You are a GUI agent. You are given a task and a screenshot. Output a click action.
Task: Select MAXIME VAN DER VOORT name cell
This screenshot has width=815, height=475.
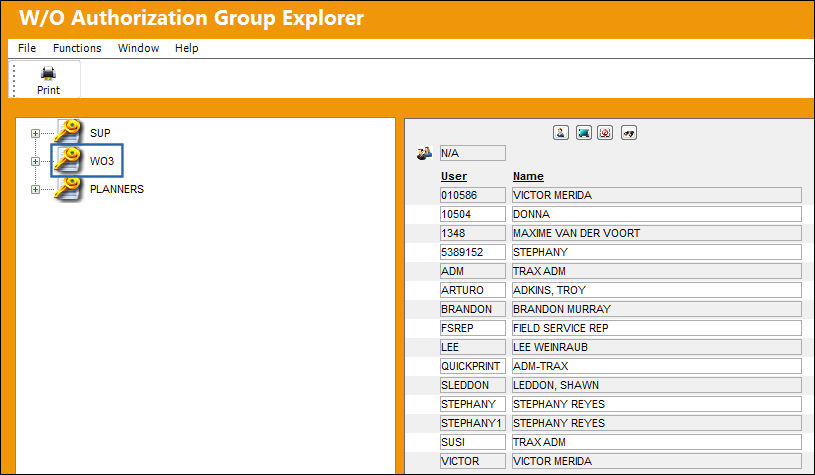[656, 233]
